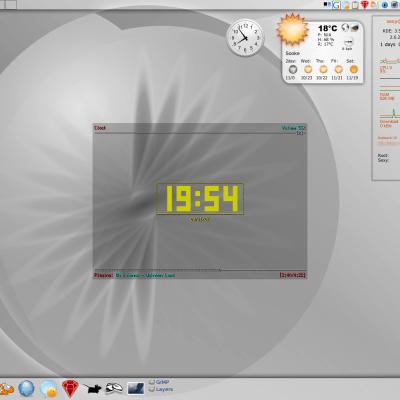Click the red gem tray icon
Screen dimensions: 400x400
click(365, 5)
